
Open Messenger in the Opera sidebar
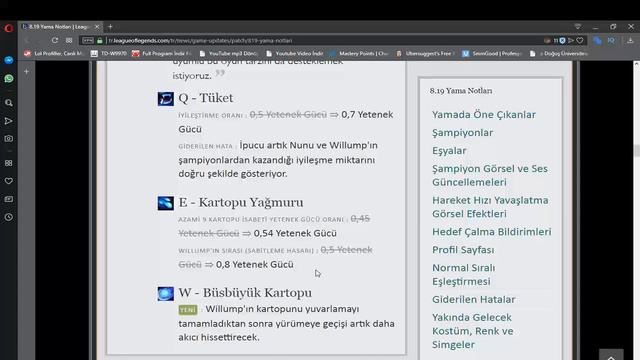(x=9, y=60)
